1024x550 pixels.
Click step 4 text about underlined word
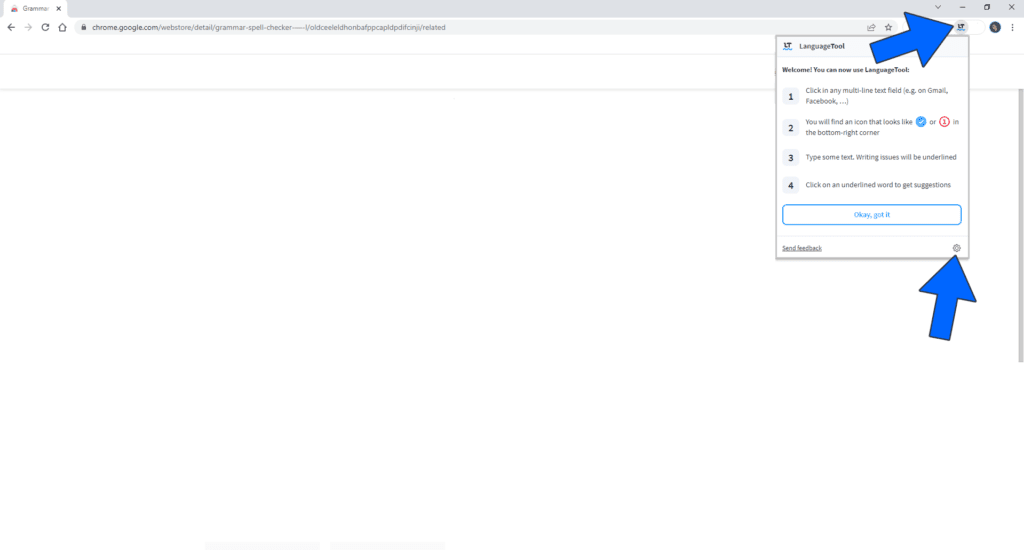tap(878, 185)
